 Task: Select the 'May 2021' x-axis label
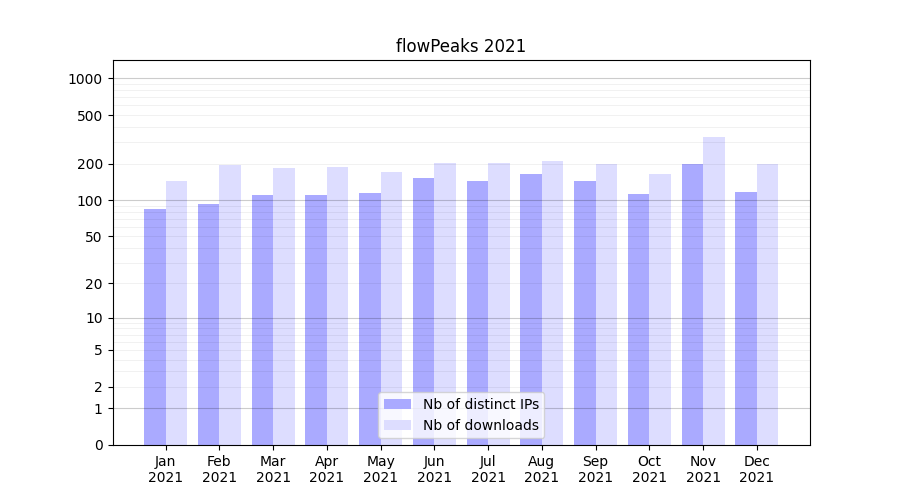[380, 469]
